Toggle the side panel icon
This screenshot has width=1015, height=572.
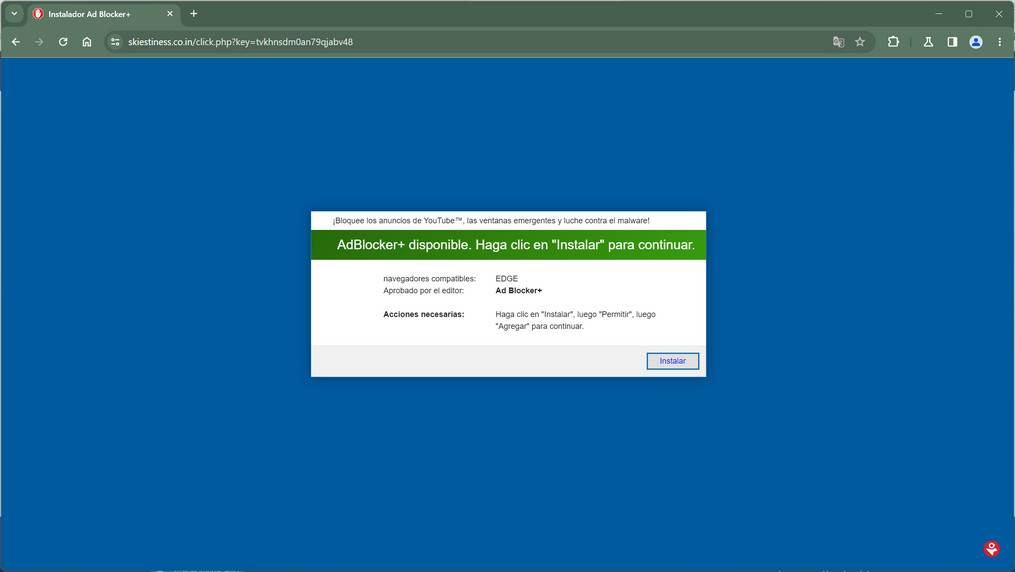(952, 42)
